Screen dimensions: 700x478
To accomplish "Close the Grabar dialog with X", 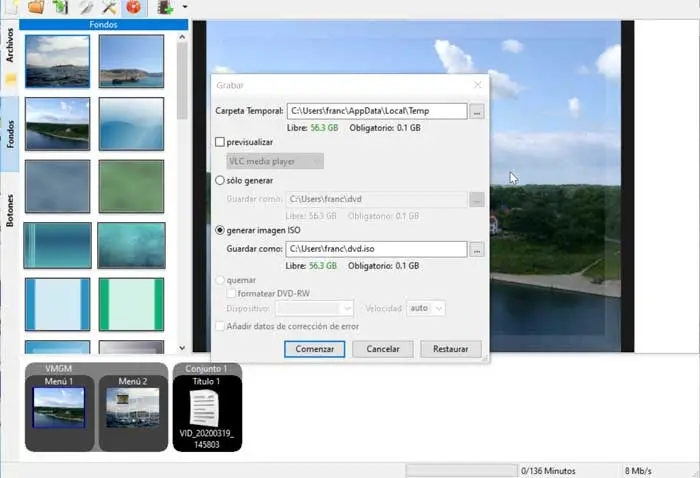I will (477, 85).
